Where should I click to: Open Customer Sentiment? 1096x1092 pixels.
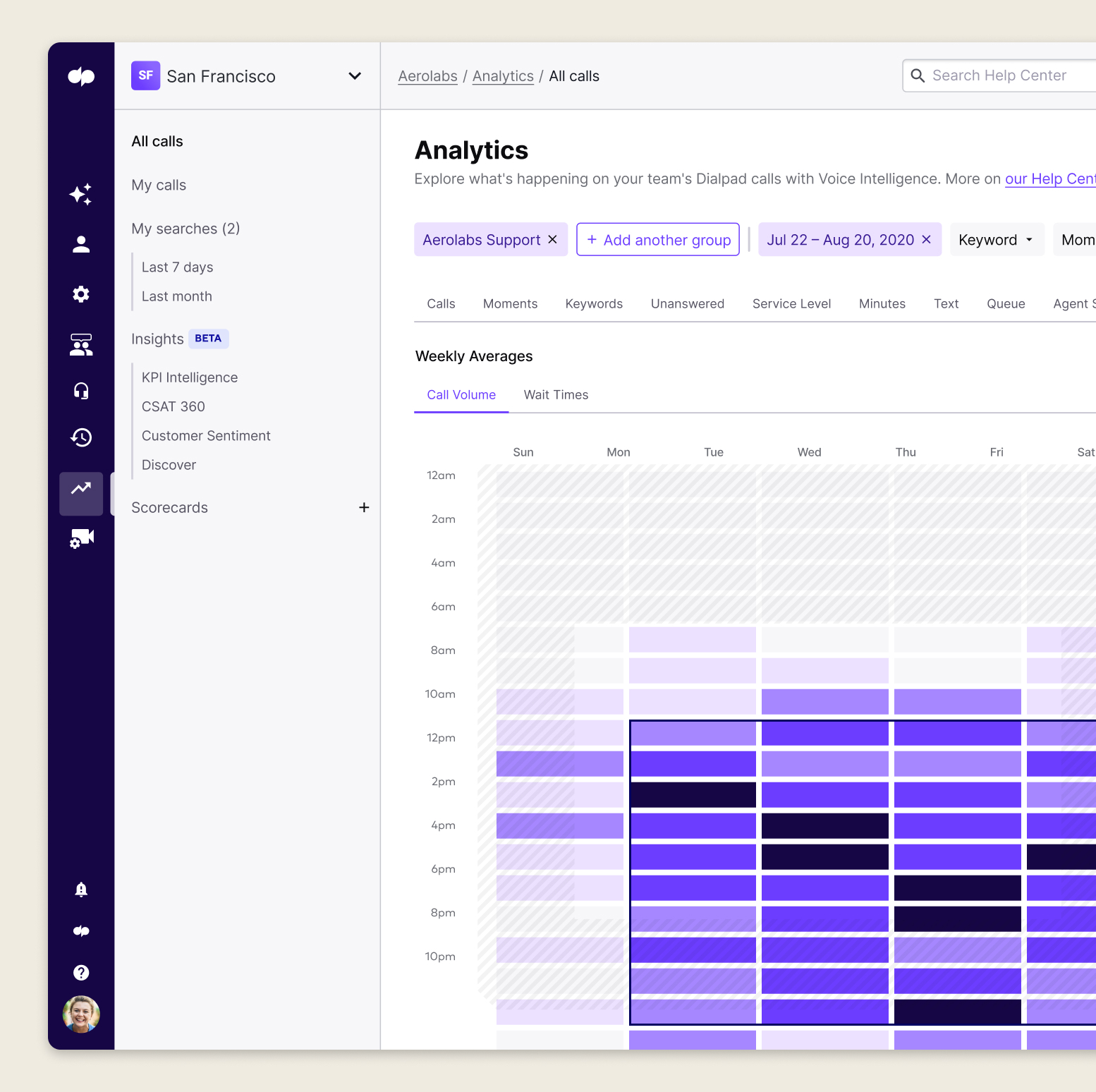point(206,436)
